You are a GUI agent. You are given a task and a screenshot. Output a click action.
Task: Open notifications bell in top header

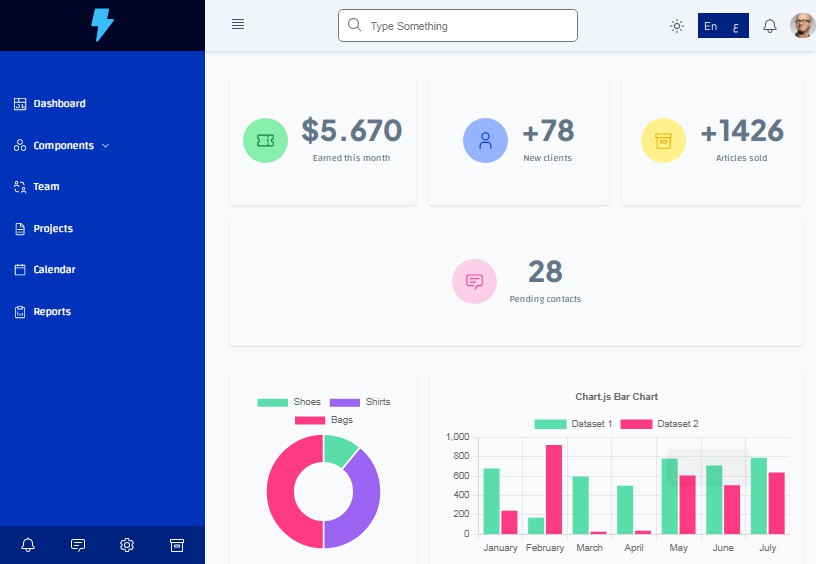pos(770,26)
